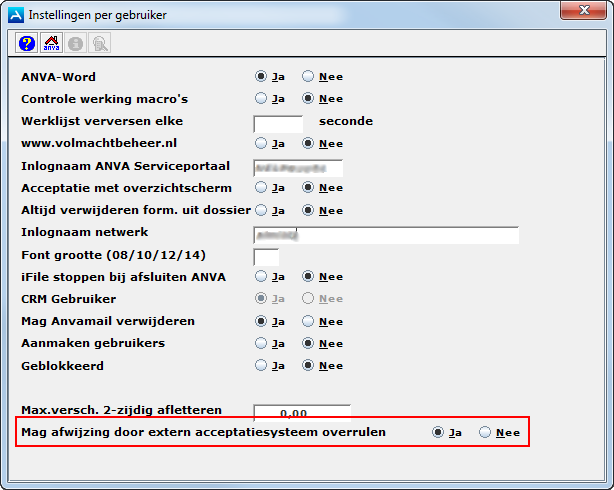Select Ja for Aanmaken gebruikers

262,343
